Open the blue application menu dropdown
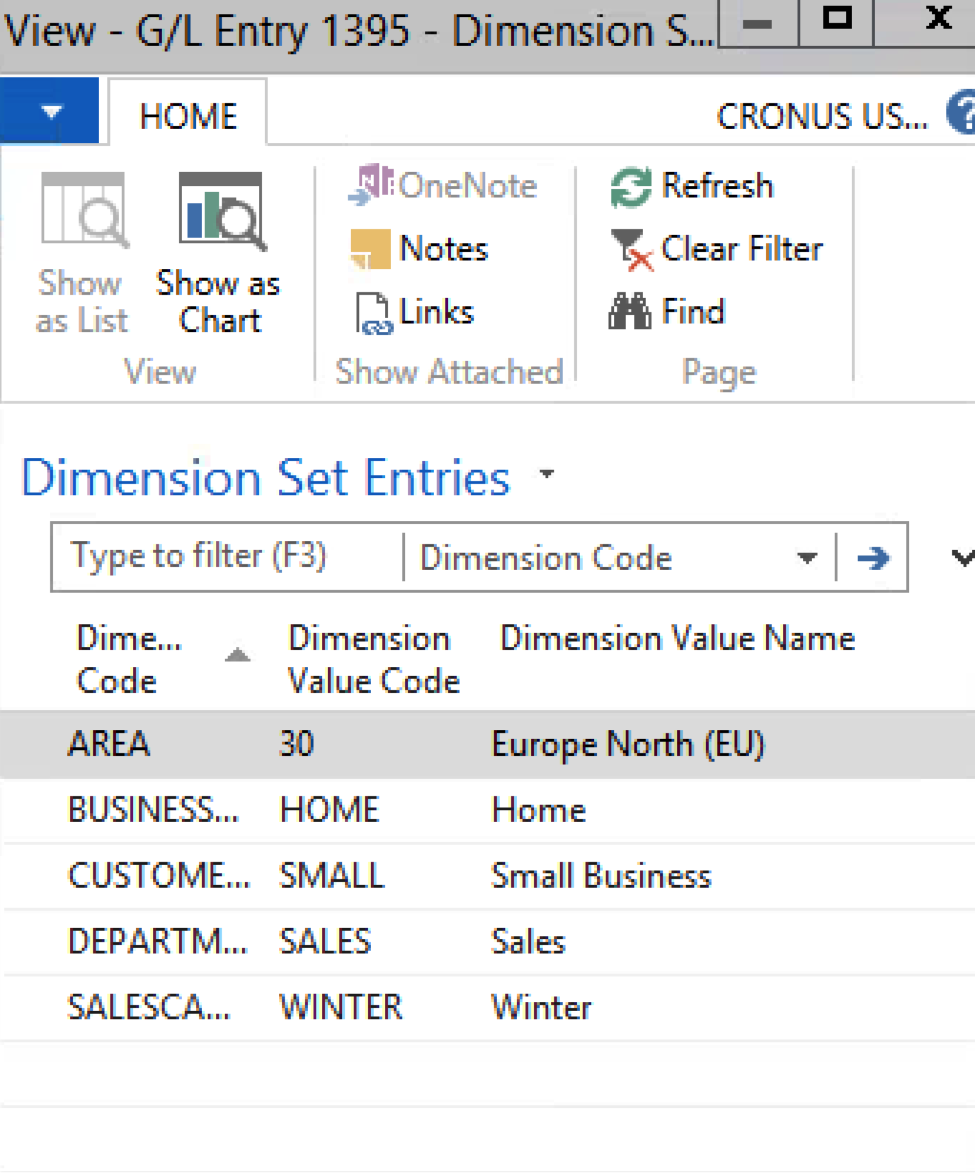The image size is (975, 1173). tap(50, 111)
